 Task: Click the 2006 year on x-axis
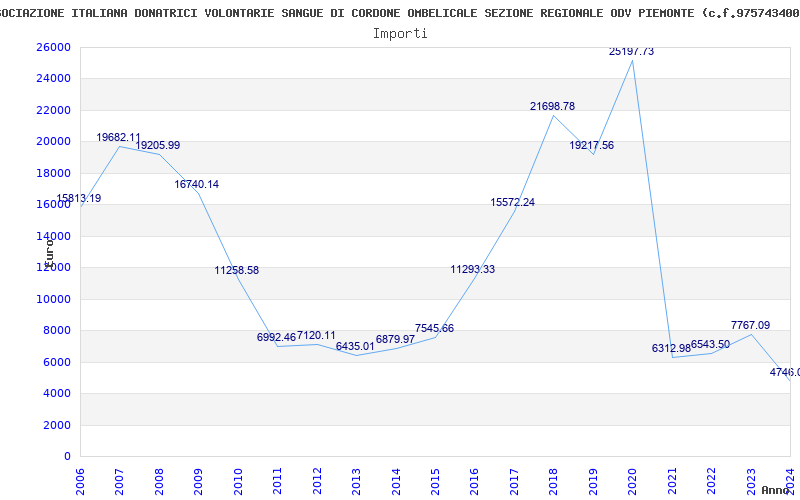pos(81,478)
